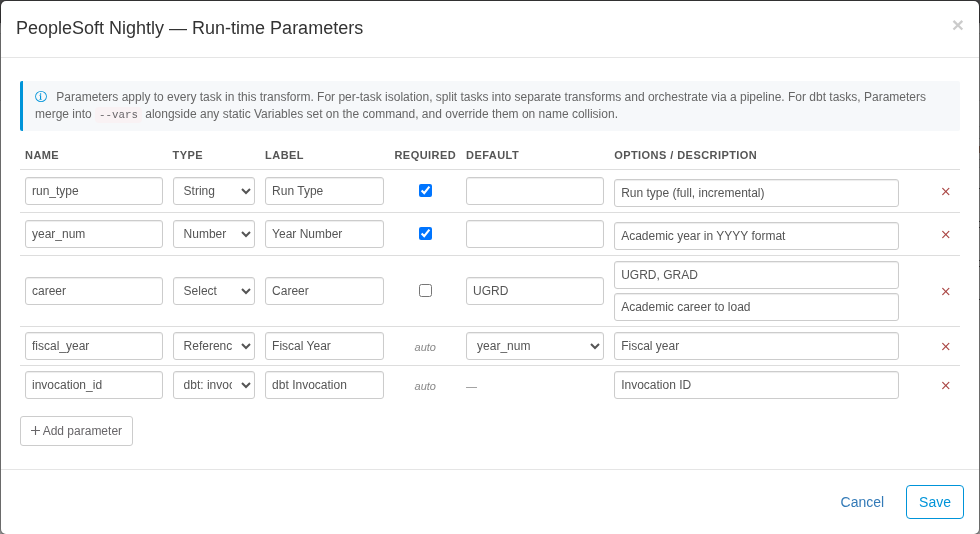Close the Run-time Parameters dialog
The height and width of the screenshot is (534, 980).
point(958,25)
